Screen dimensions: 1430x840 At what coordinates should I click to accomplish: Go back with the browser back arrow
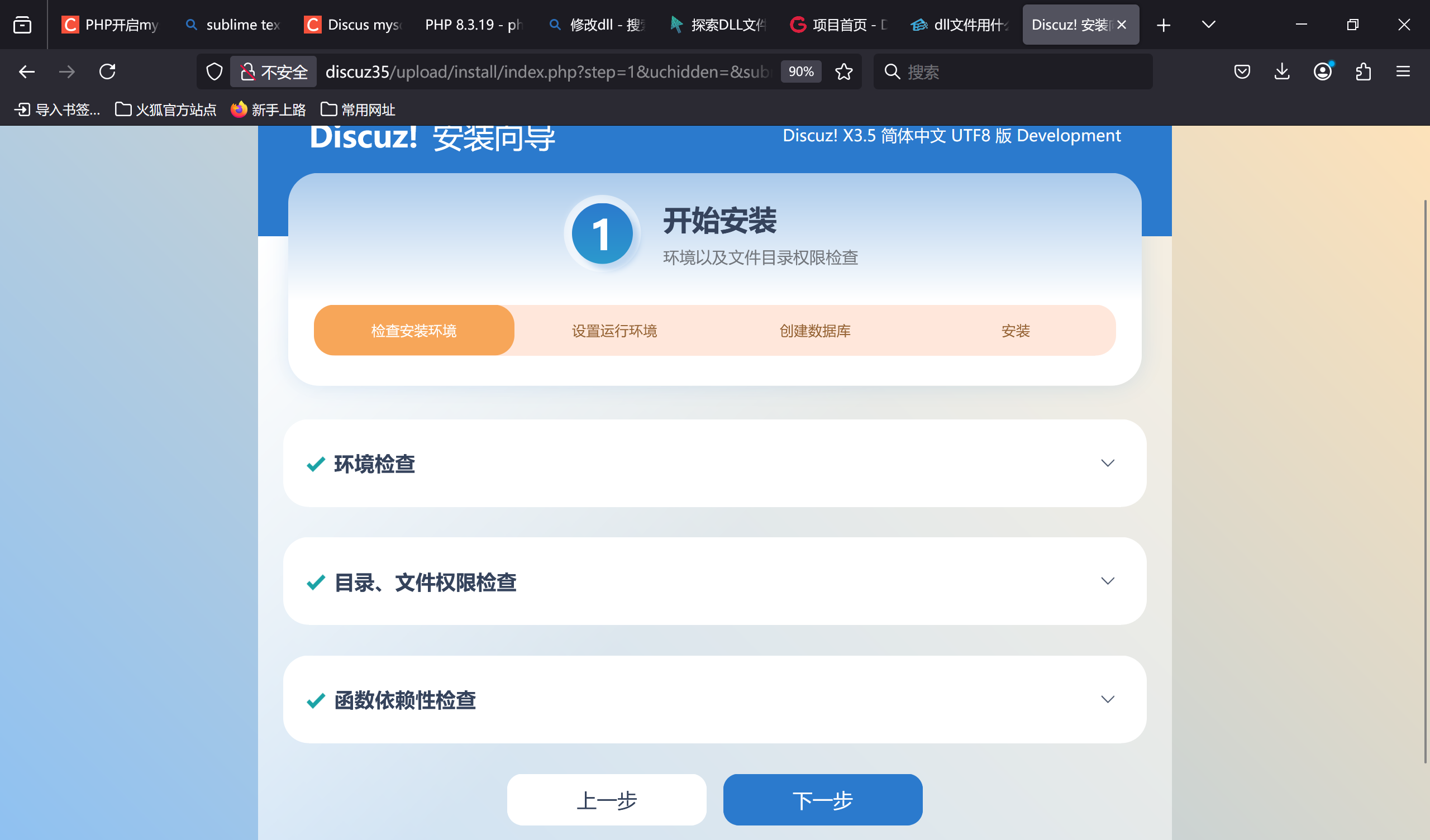point(27,71)
